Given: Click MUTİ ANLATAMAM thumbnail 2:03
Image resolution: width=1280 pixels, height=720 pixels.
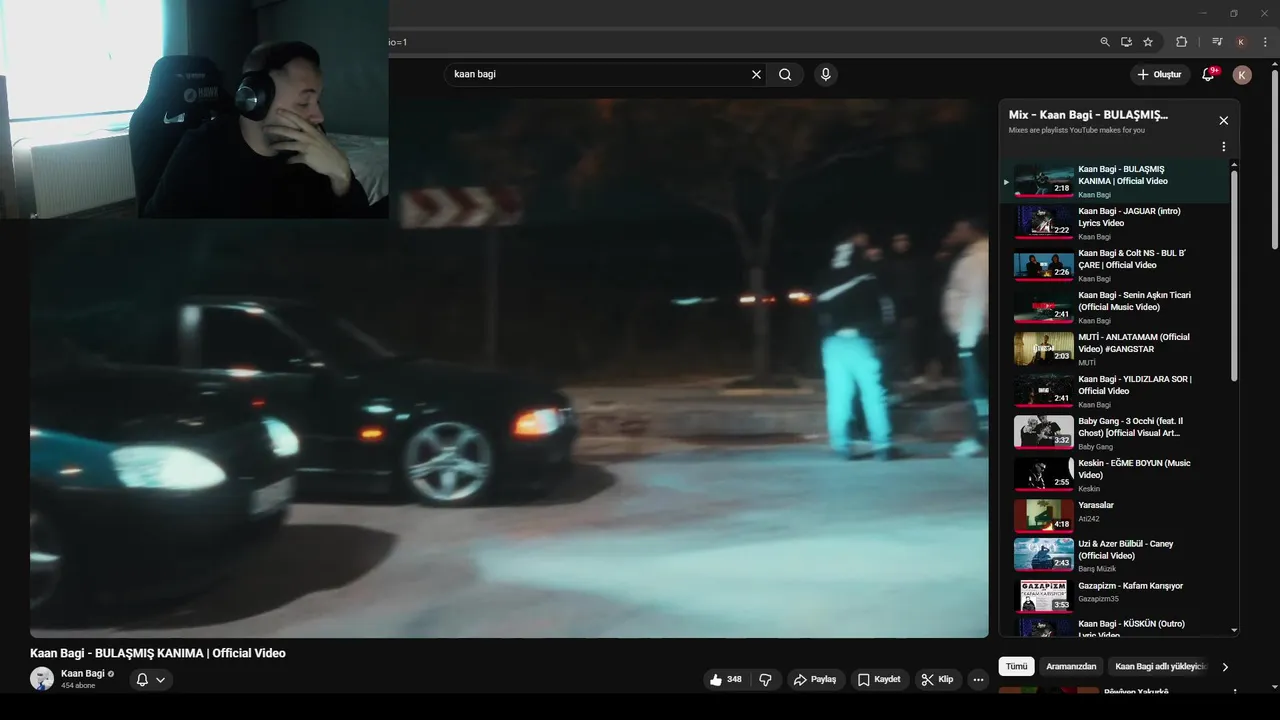Looking at the screenshot, I should [x=1043, y=349].
